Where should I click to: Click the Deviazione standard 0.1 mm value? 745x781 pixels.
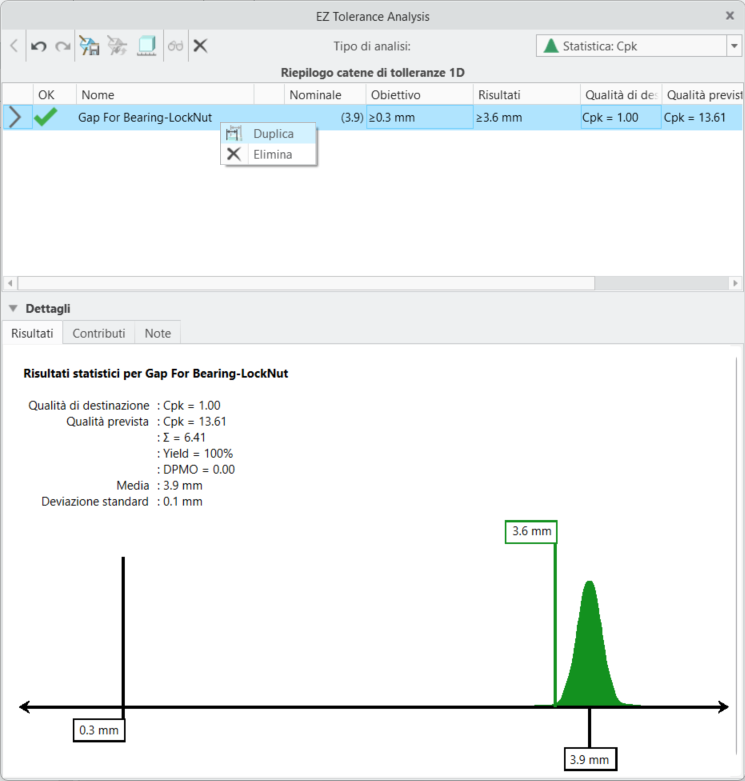183,501
